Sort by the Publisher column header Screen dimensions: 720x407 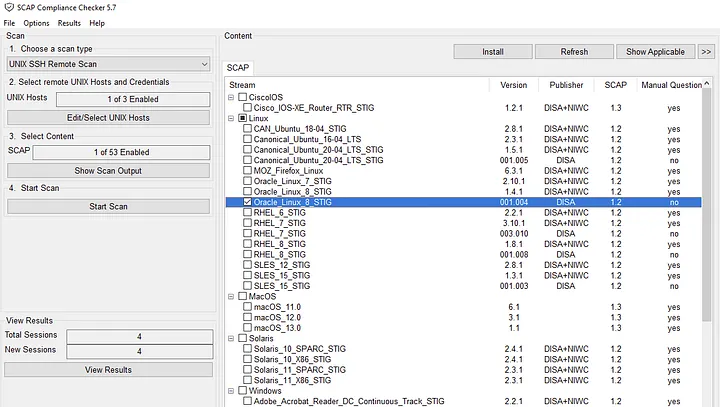pyautogui.click(x=566, y=85)
